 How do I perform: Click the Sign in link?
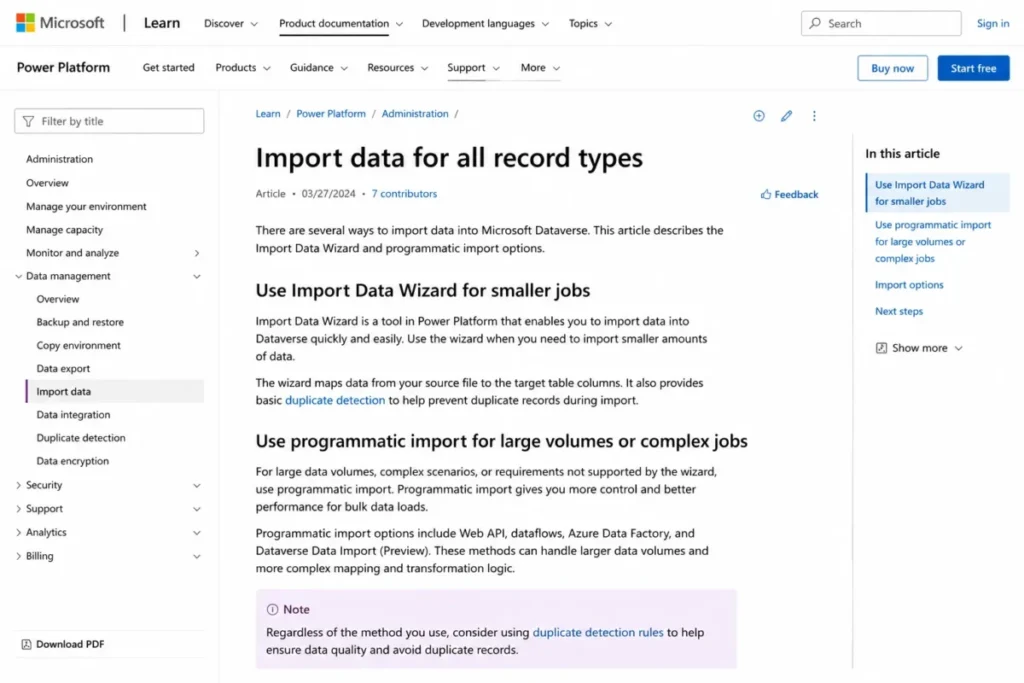pyautogui.click(x=993, y=23)
